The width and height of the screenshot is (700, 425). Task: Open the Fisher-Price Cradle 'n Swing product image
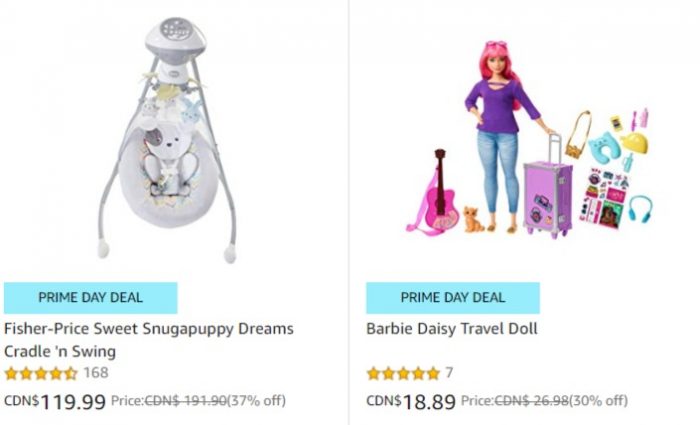click(167, 140)
